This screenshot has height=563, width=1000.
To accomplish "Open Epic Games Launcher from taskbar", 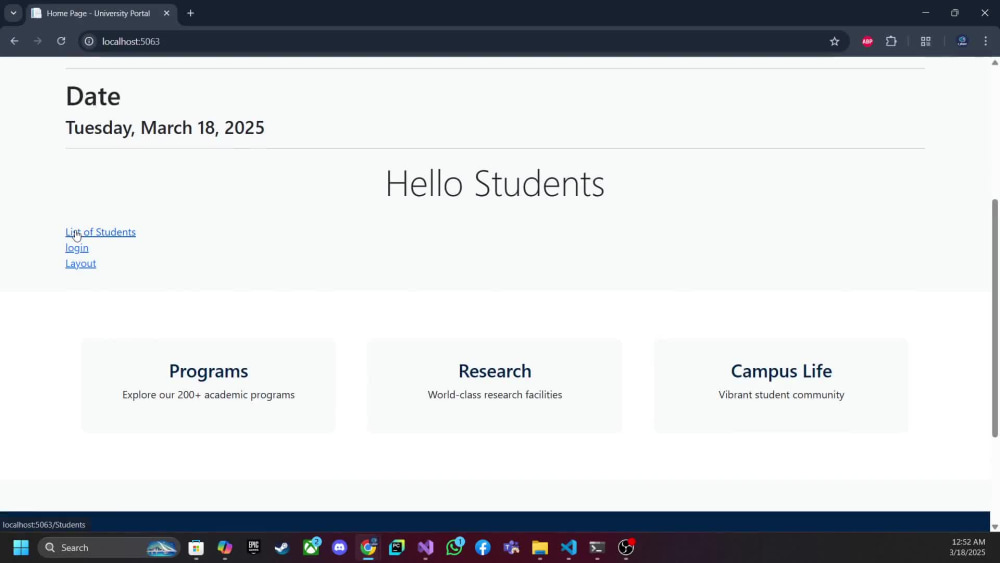I will point(253,548).
